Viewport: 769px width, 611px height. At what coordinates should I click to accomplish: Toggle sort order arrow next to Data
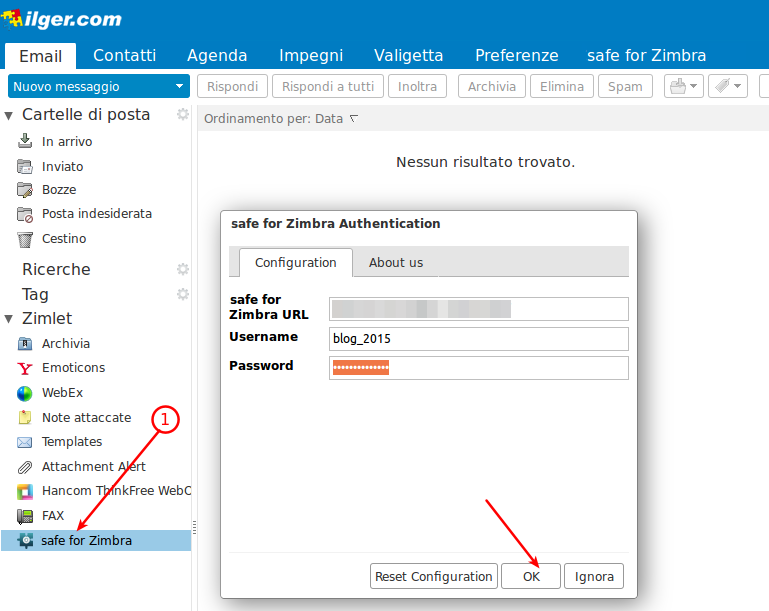tap(354, 119)
